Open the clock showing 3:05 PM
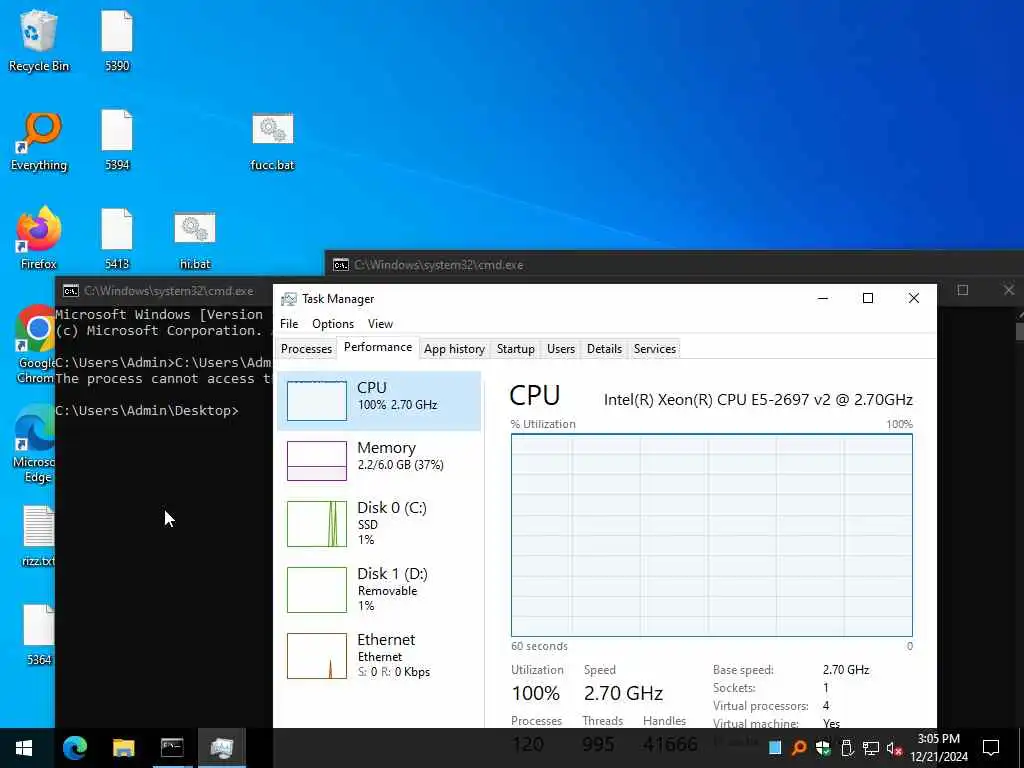This screenshot has width=1024, height=768. tap(938, 748)
